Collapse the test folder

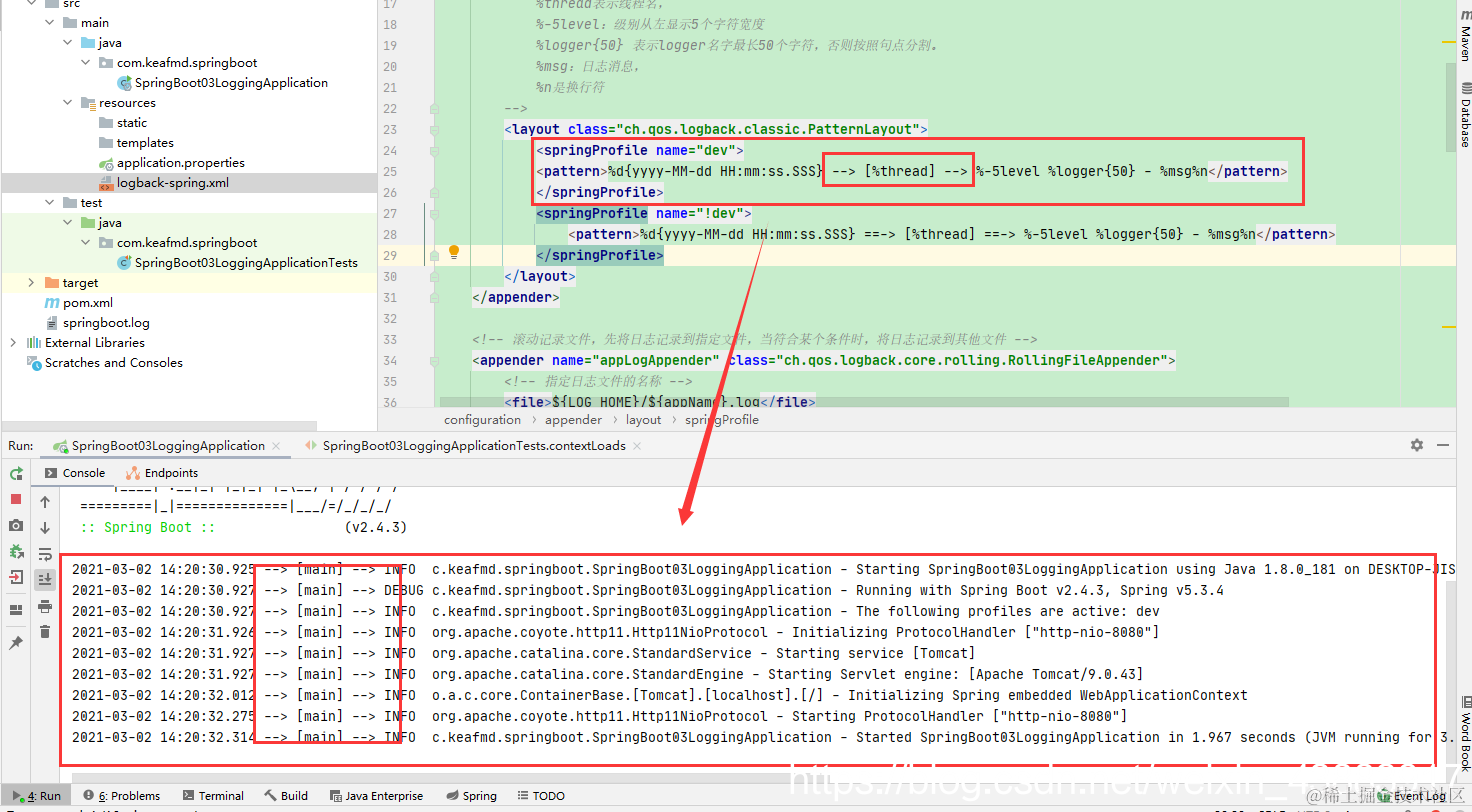[x=49, y=202]
